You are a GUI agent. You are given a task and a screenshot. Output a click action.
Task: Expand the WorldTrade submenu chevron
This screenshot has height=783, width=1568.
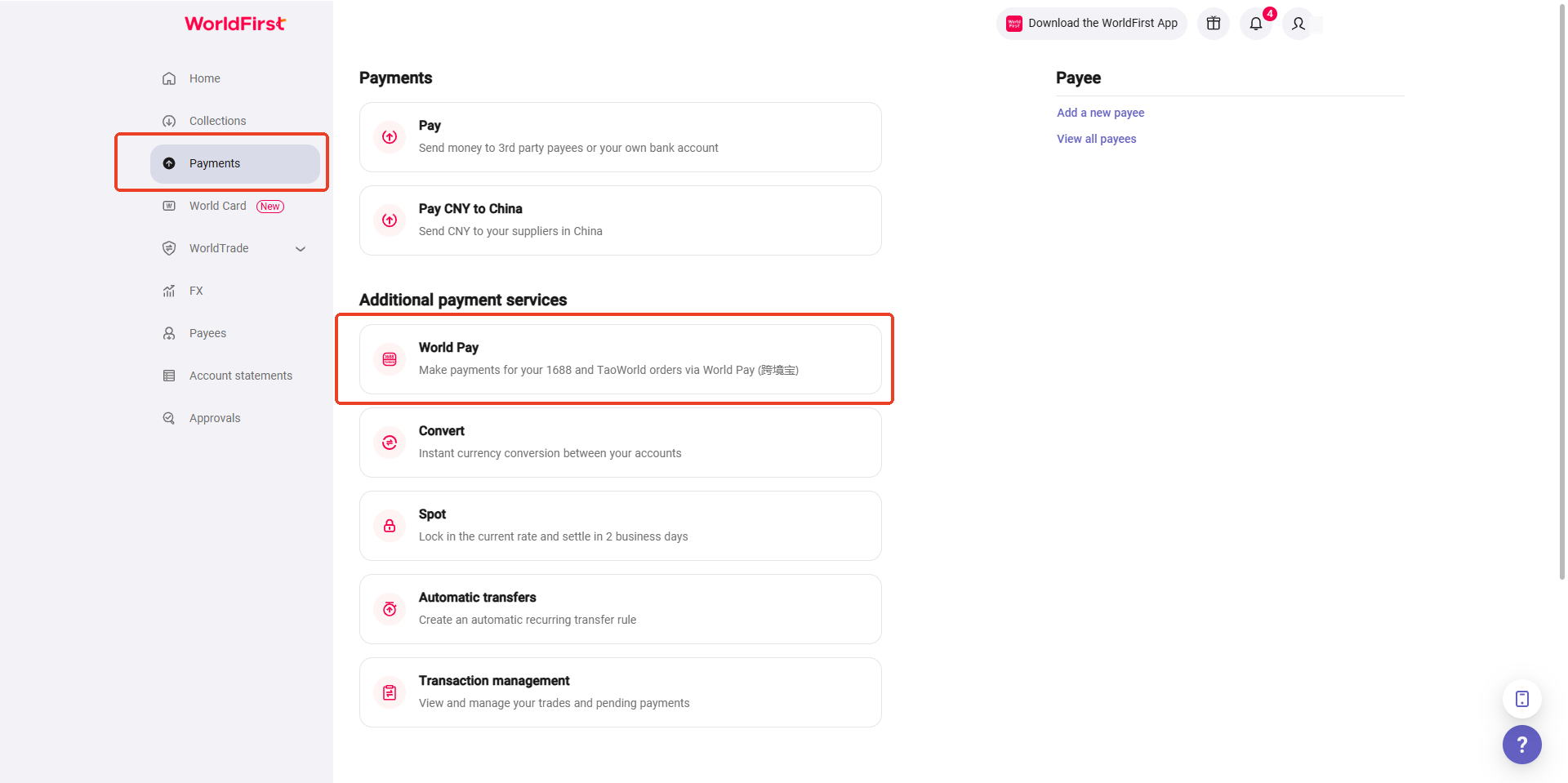point(301,249)
